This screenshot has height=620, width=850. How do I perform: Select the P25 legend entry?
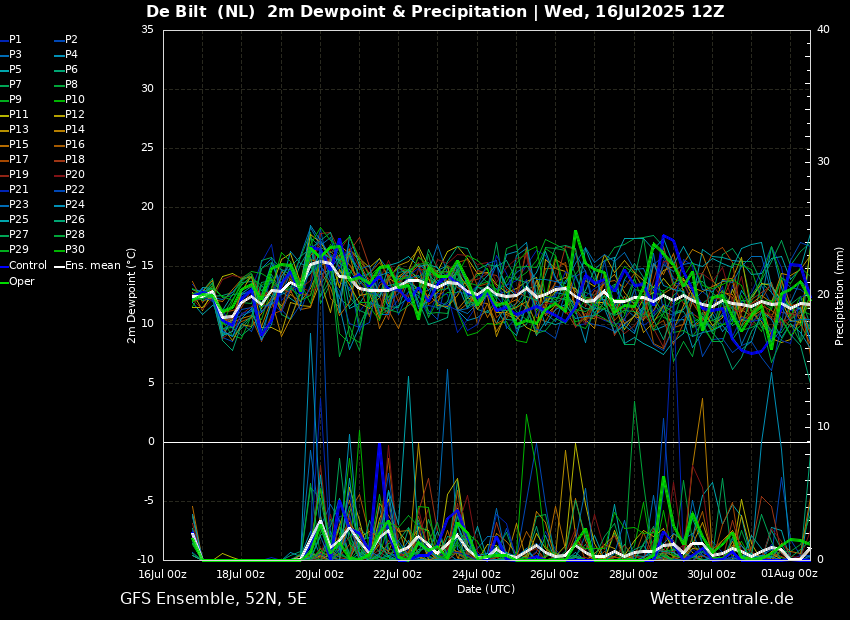point(19,220)
